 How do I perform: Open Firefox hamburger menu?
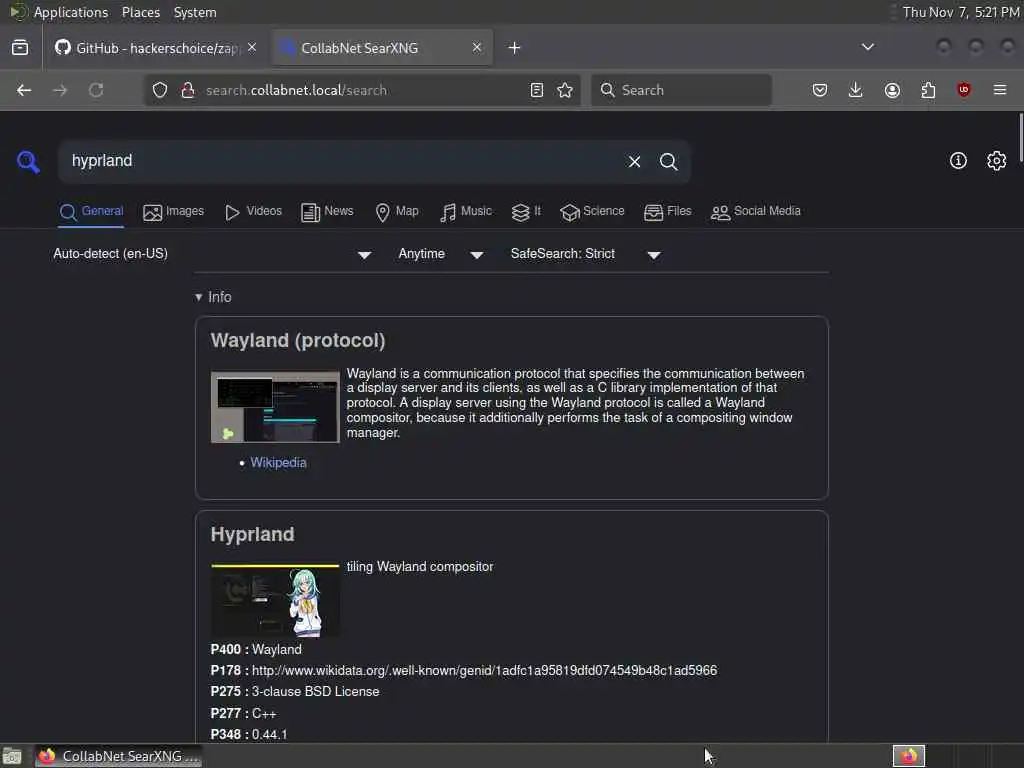tap(1000, 90)
